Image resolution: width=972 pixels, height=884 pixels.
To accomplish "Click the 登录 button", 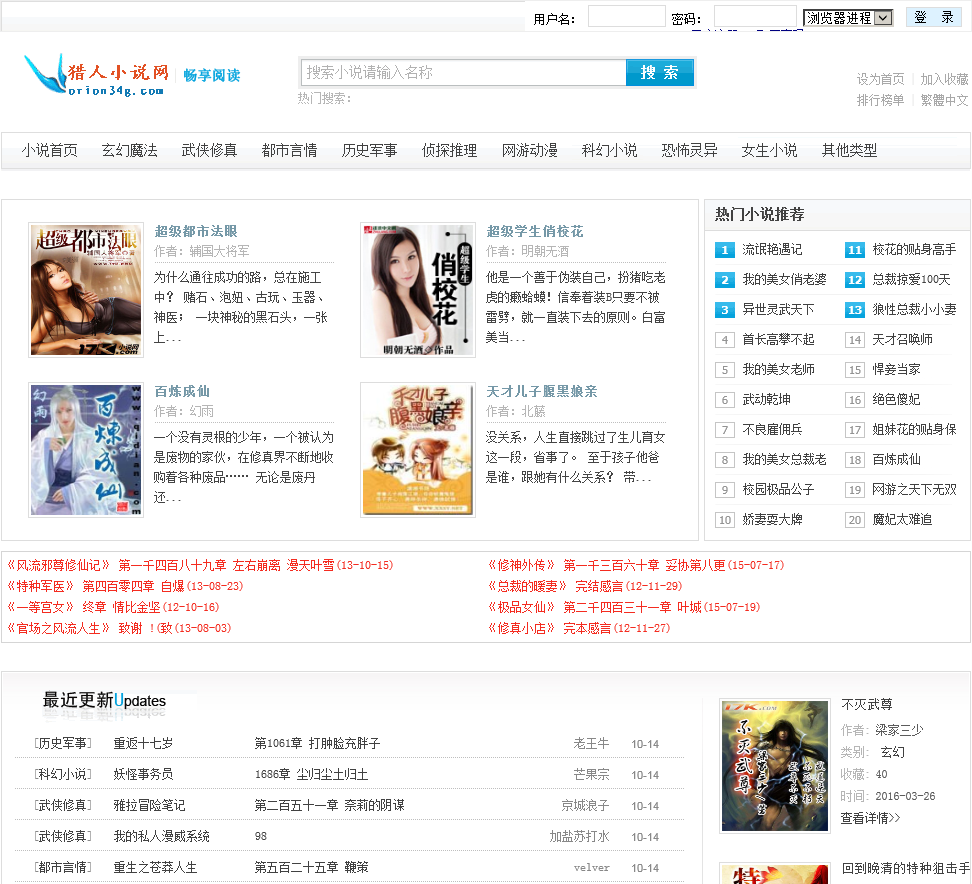I will pyautogui.click(x=934, y=17).
